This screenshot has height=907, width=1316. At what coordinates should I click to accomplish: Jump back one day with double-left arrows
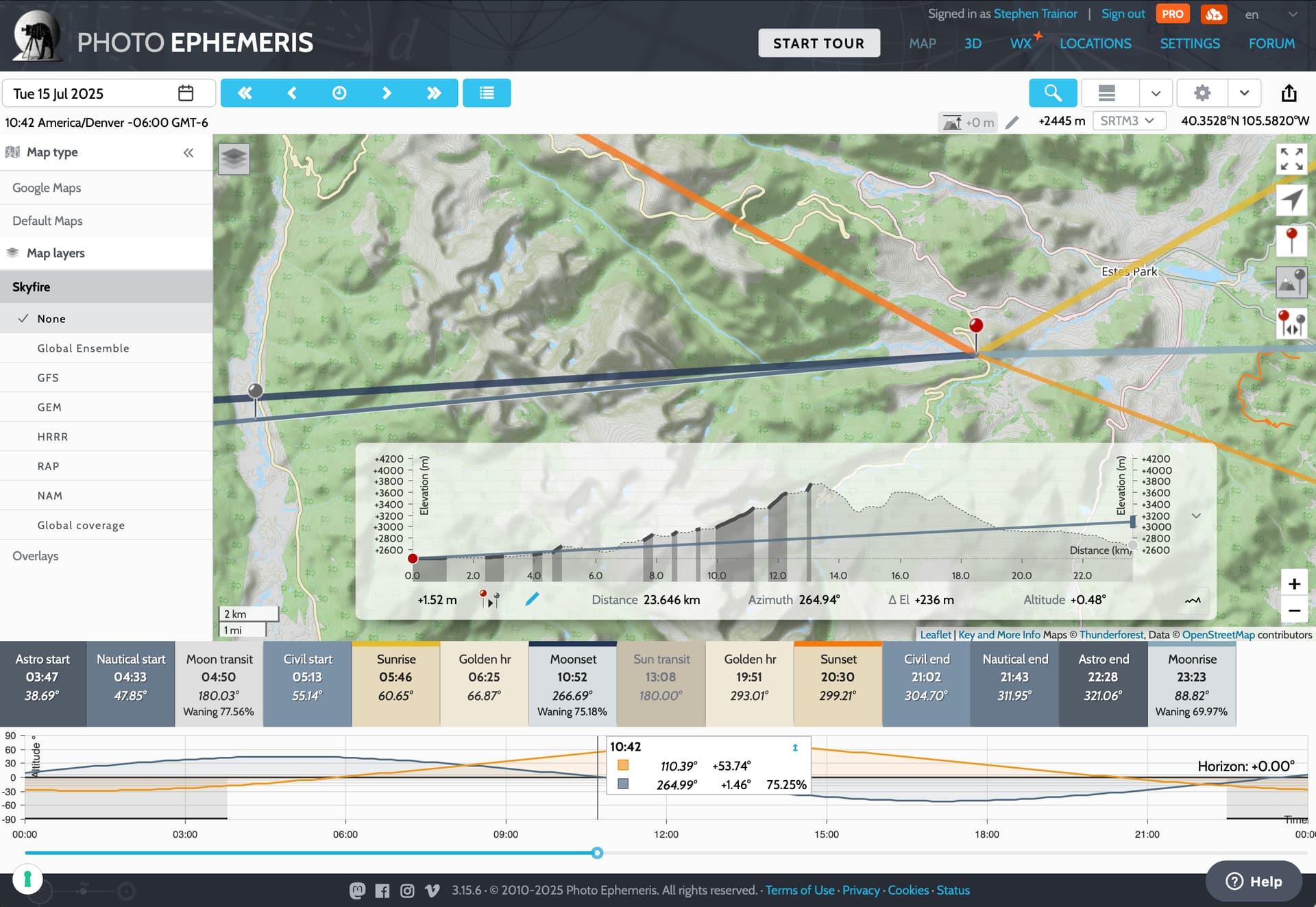(x=245, y=93)
